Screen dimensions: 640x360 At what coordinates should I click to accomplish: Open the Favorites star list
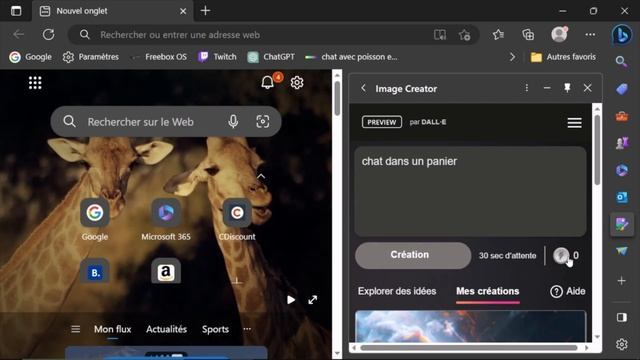[x=498, y=35]
